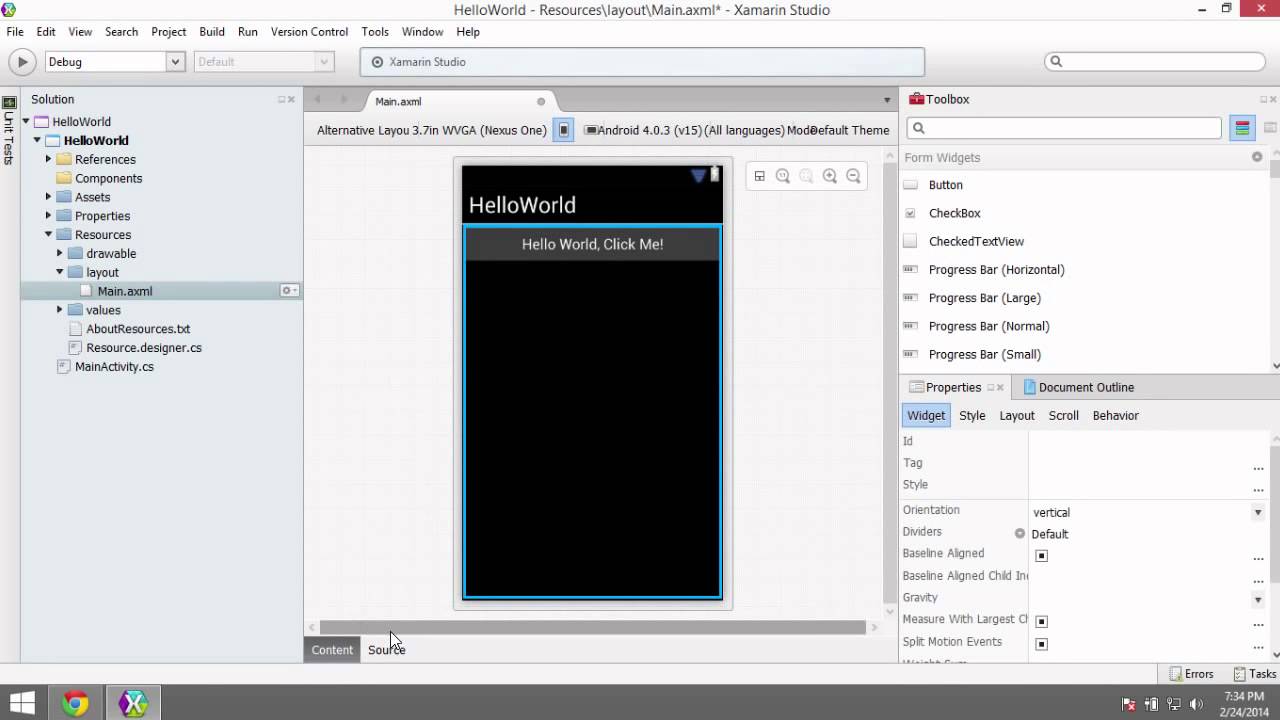Click Android 4.0.3 (v15) version selector
1280x720 pixels.
tap(644, 130)
